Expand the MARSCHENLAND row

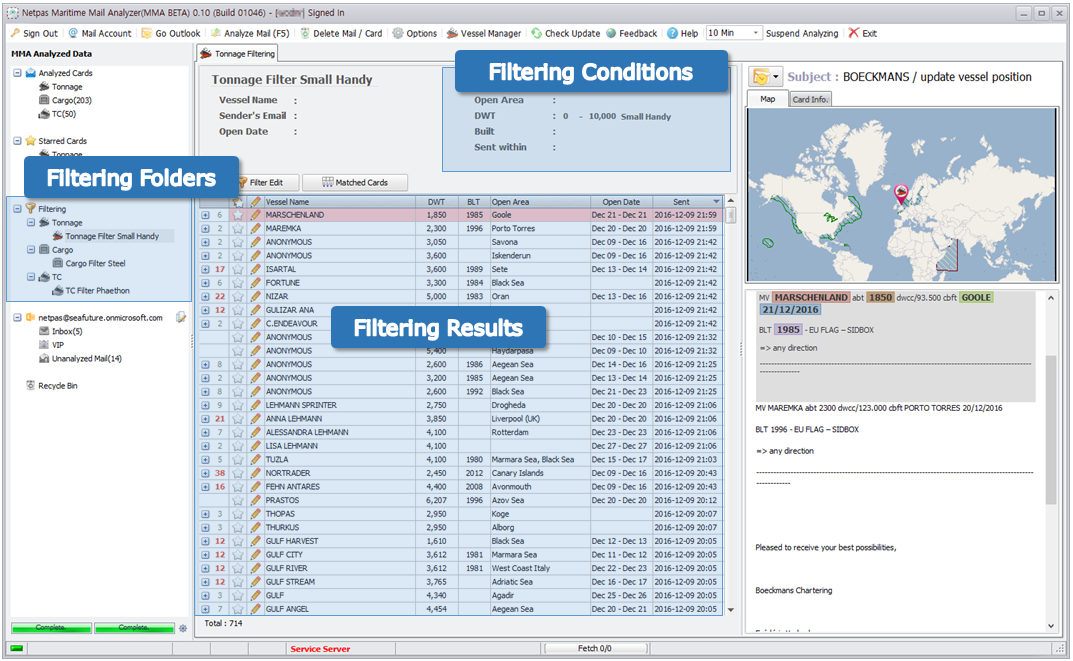click(205, 215)
